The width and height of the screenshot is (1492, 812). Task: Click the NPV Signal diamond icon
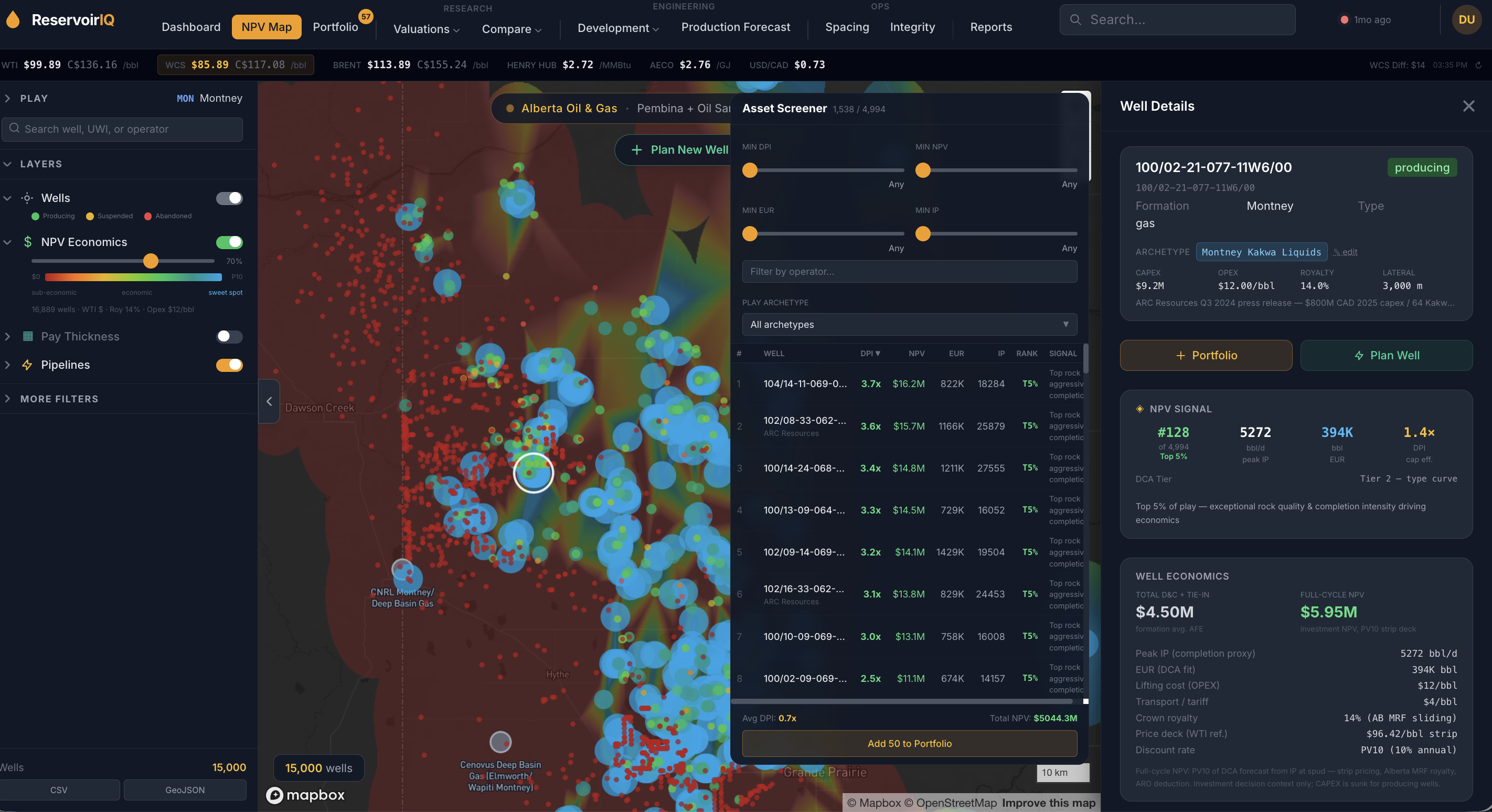[x=1139, y=409]
